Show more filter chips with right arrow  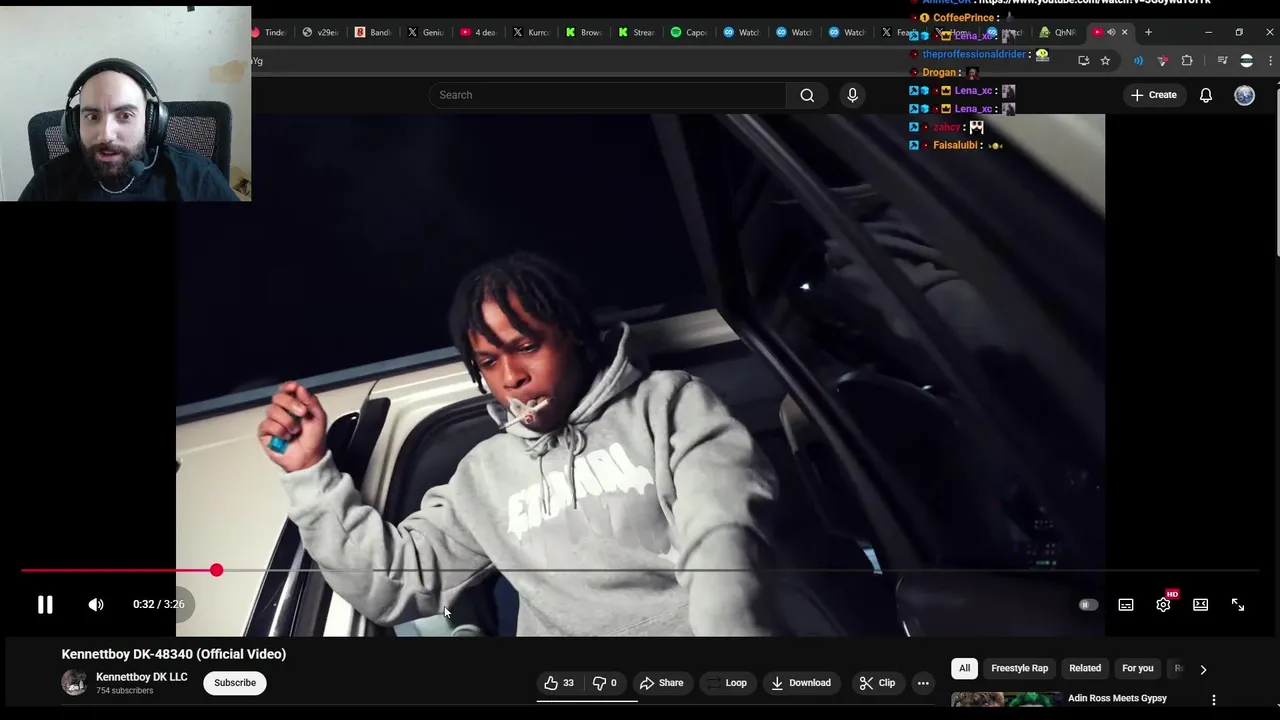pos(1203,669)
